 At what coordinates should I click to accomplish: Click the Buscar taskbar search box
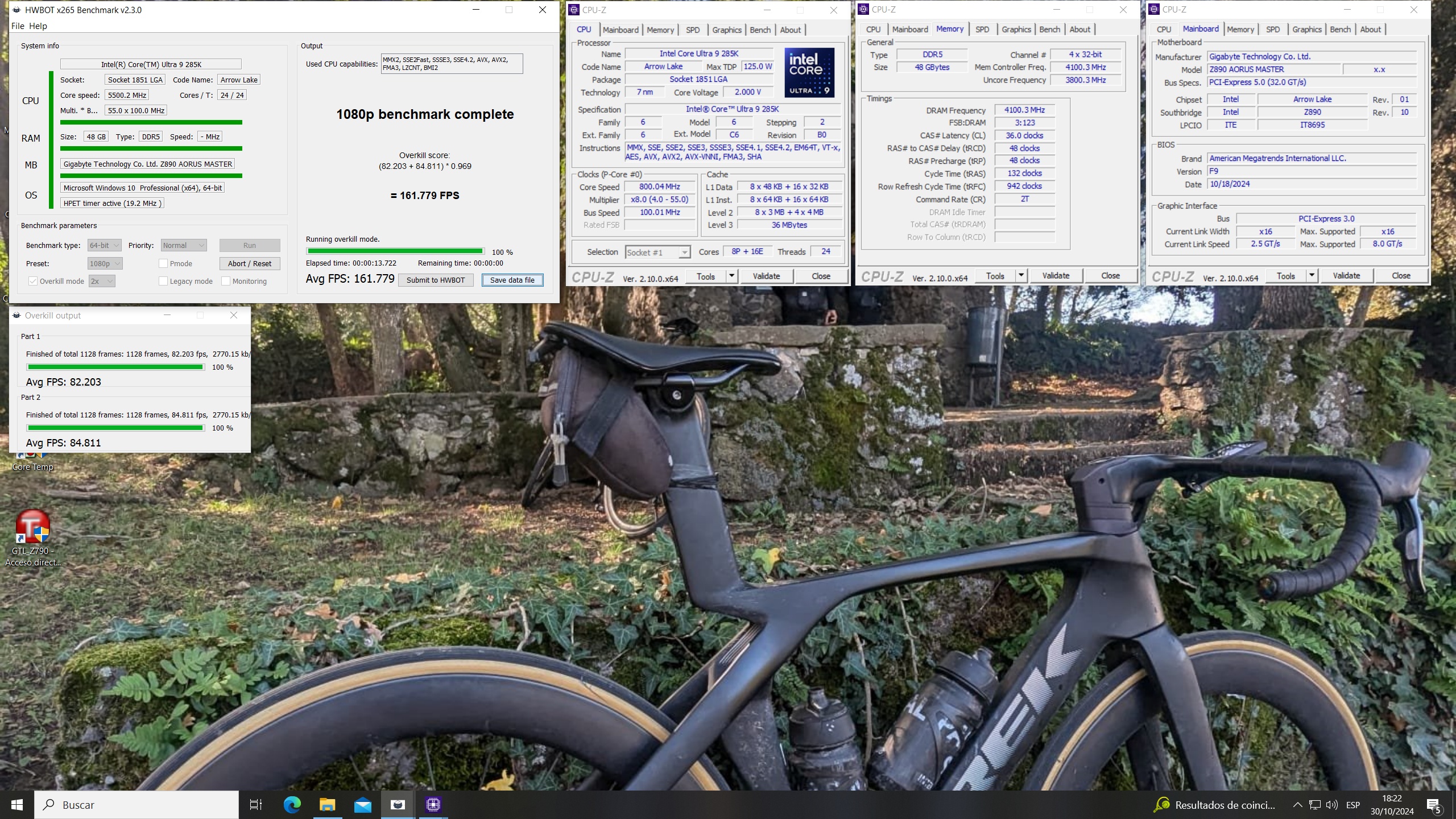[x=136, y=804]
